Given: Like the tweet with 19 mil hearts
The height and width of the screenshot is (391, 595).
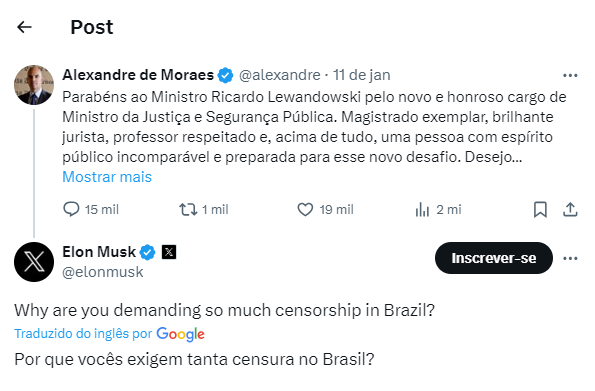Looking at the screenshot, I should click(326, 210).
